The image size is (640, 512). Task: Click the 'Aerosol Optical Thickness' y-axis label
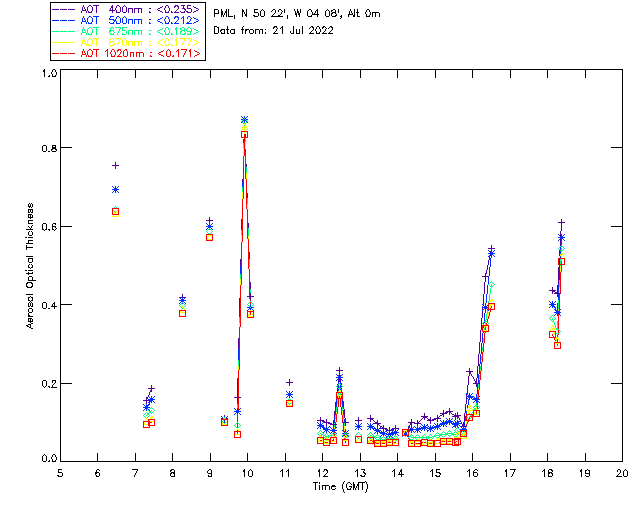30,266
